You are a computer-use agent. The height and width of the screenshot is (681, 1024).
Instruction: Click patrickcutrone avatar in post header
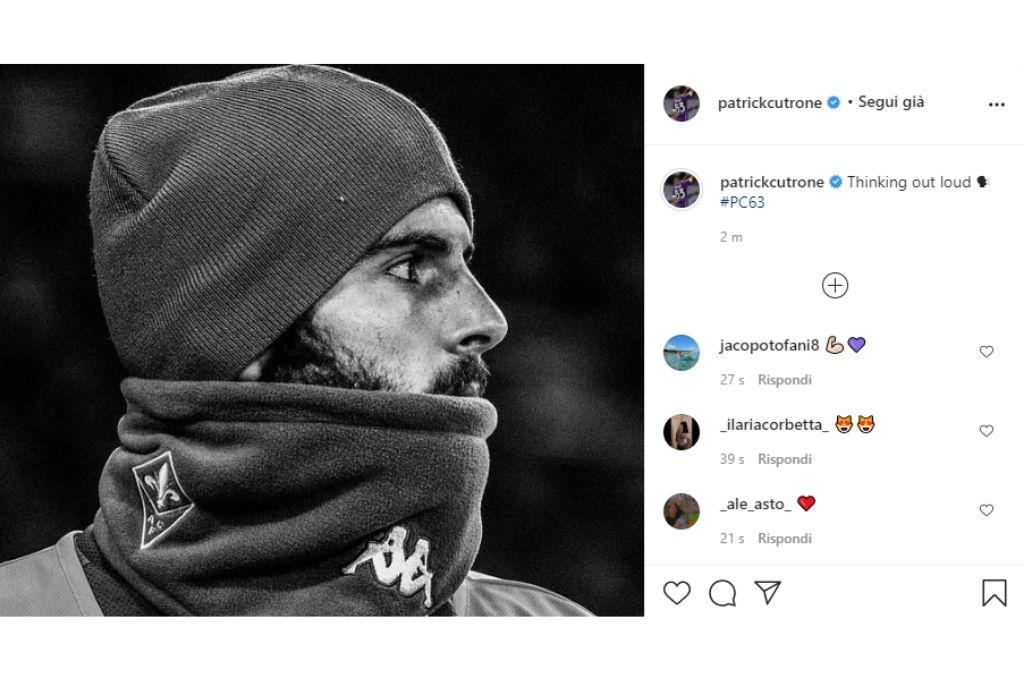681,103
